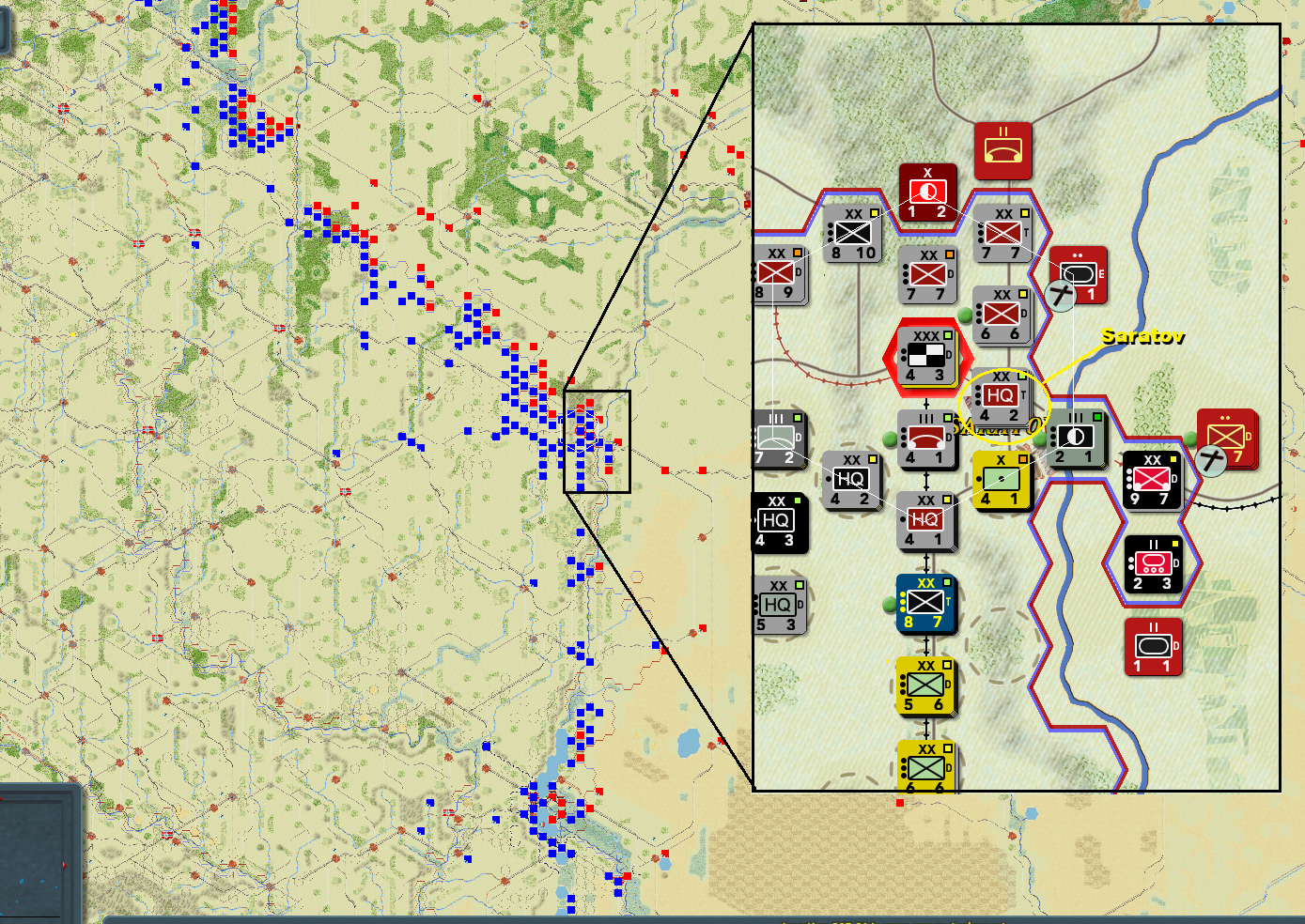The image size is (1305, 924).
Task: Select the gray XX HQ counter with white 4-2
Action: pyautogui.click(x=851, y=480)
